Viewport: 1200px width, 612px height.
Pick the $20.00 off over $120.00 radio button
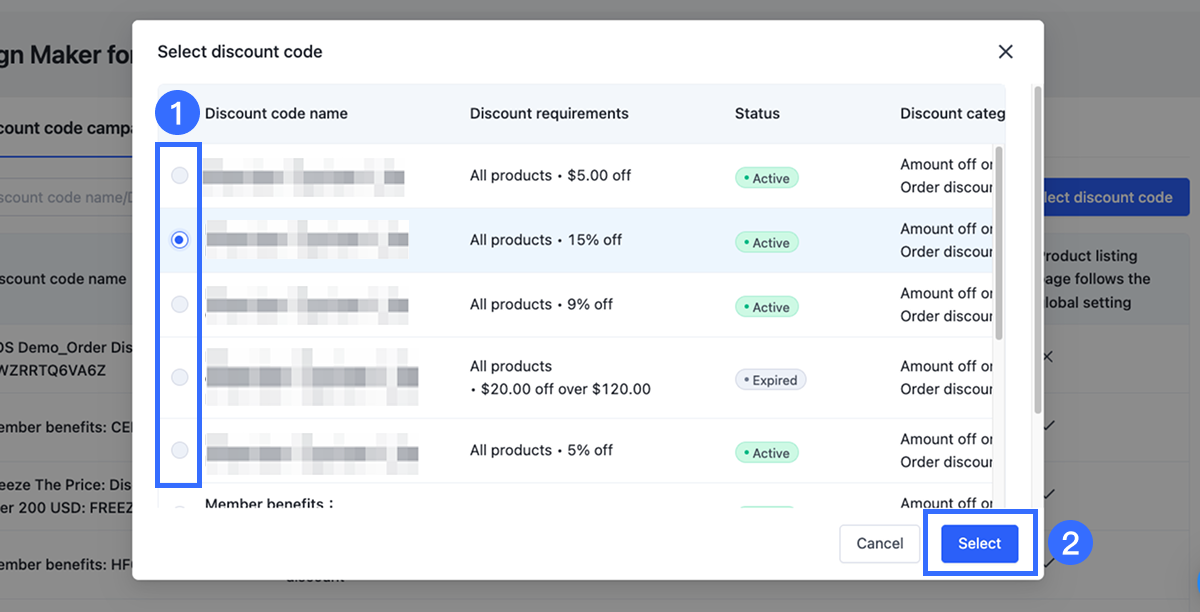point(180,377)
